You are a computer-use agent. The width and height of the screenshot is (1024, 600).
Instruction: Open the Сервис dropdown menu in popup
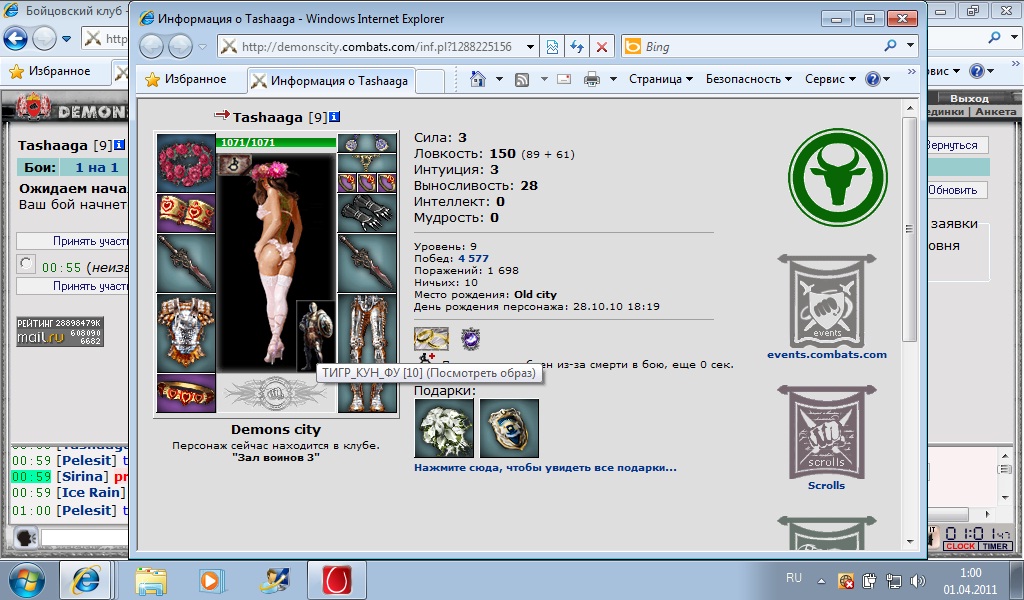[830, 79]
